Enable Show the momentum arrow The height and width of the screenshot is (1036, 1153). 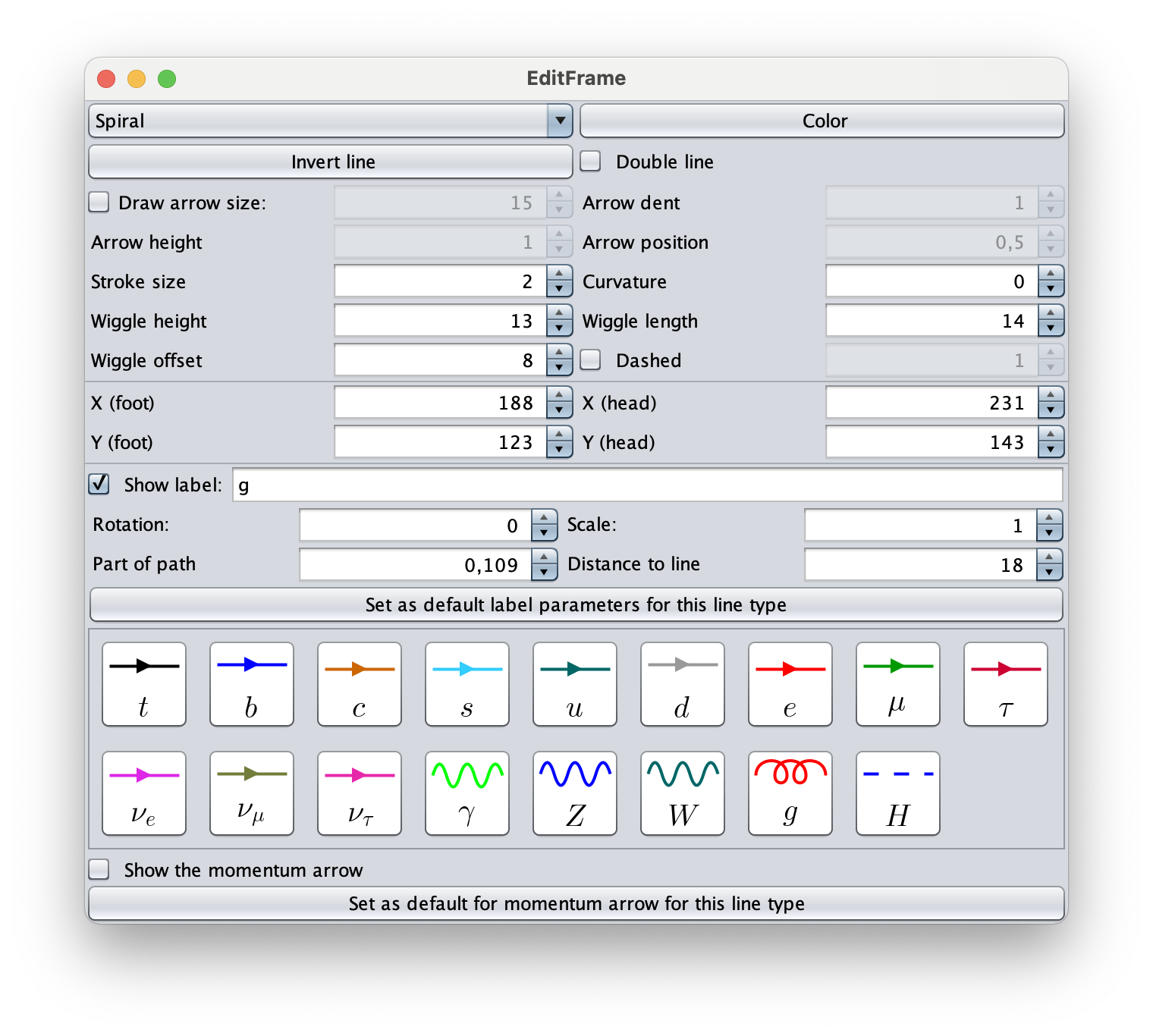99,869
